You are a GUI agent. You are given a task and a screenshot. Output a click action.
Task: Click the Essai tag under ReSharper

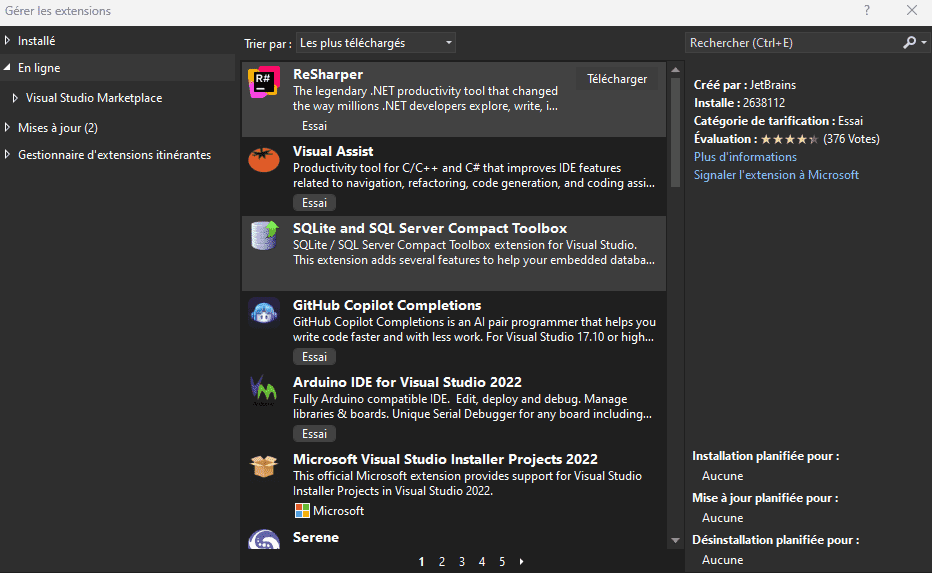coord(314,126)
